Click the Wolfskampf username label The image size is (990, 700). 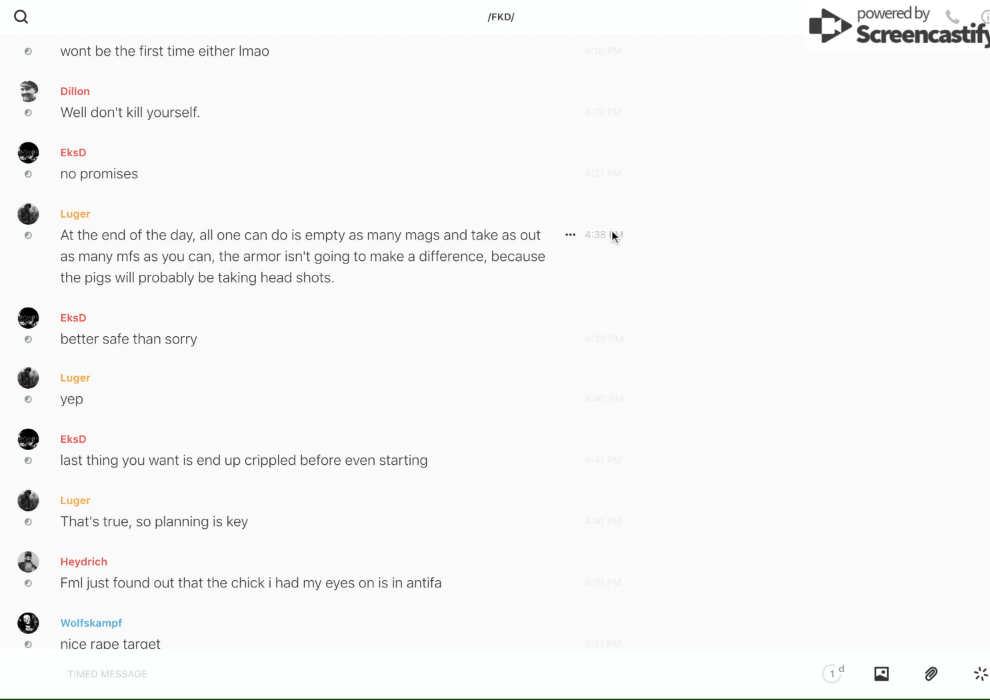coord(91,623)
